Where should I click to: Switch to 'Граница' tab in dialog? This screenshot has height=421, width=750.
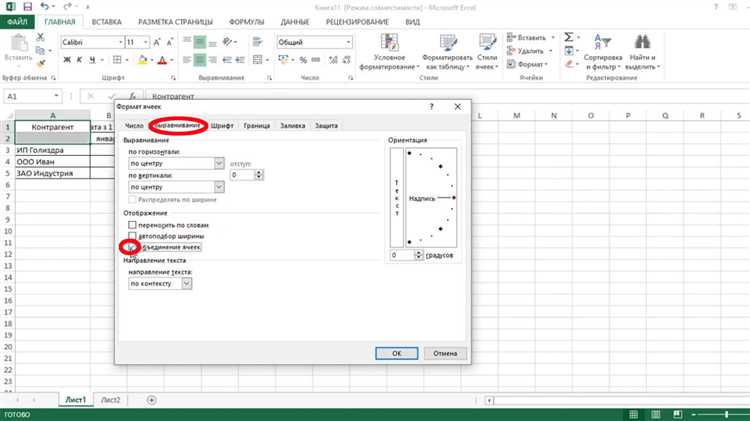tap(257, 125)
